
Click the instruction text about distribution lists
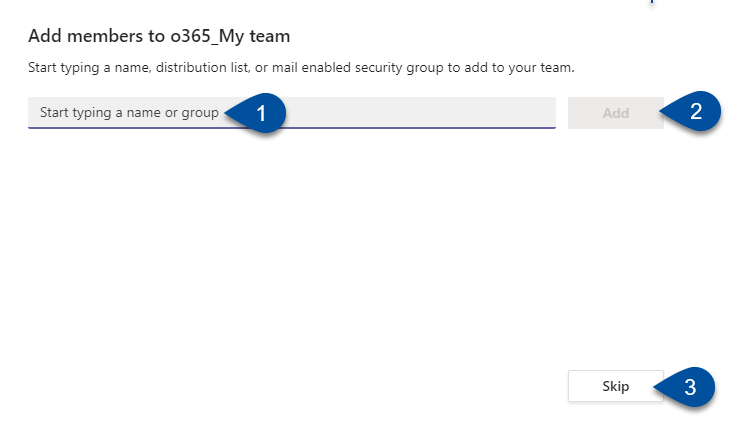tap(301, 68)
